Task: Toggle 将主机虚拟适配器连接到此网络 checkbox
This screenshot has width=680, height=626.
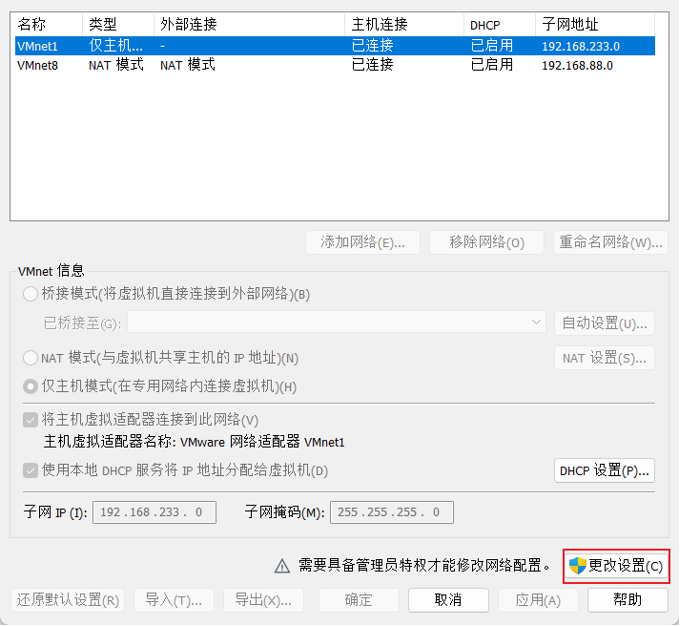Action: [x=30, y=420]
